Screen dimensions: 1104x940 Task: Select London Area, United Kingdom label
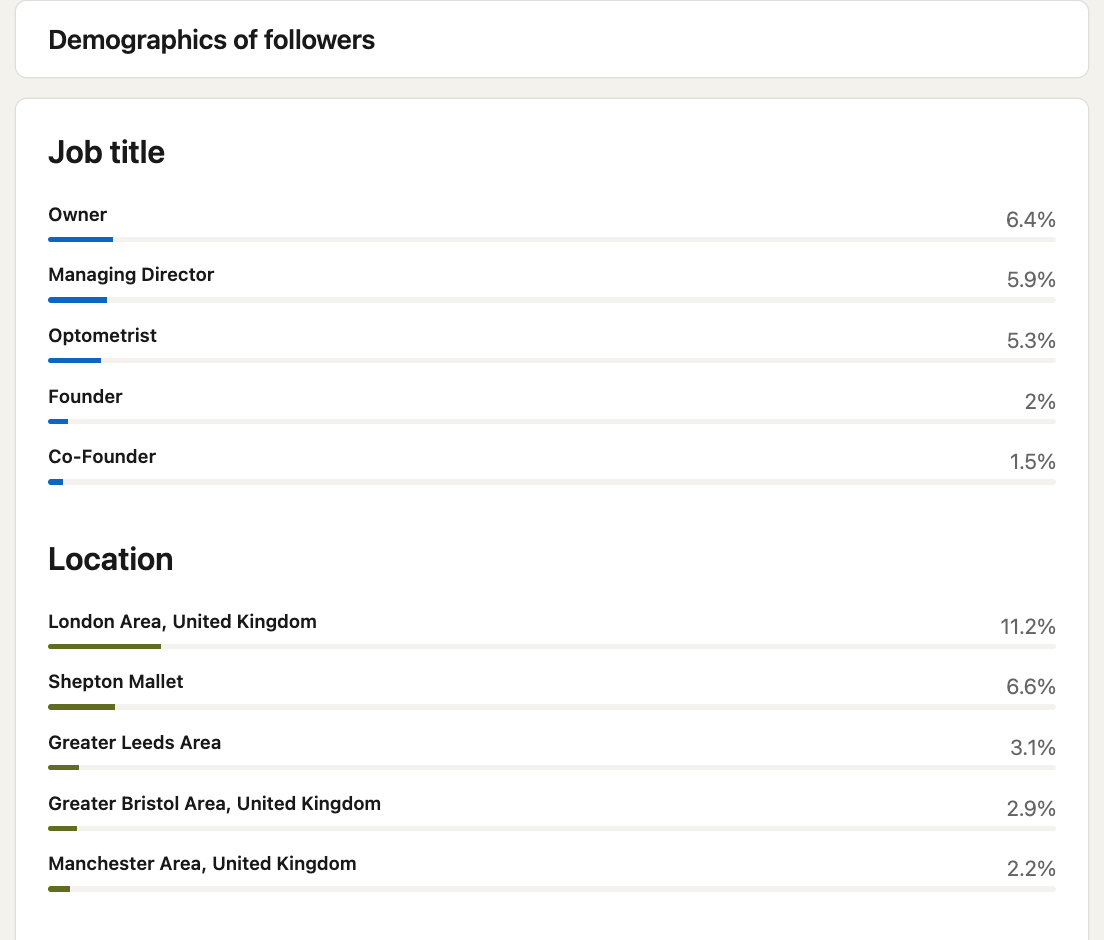pyautogui.click(x=182, y=621)
